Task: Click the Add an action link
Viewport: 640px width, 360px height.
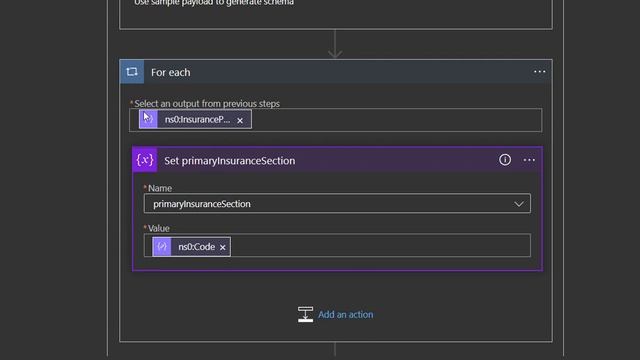Action: 345,315
